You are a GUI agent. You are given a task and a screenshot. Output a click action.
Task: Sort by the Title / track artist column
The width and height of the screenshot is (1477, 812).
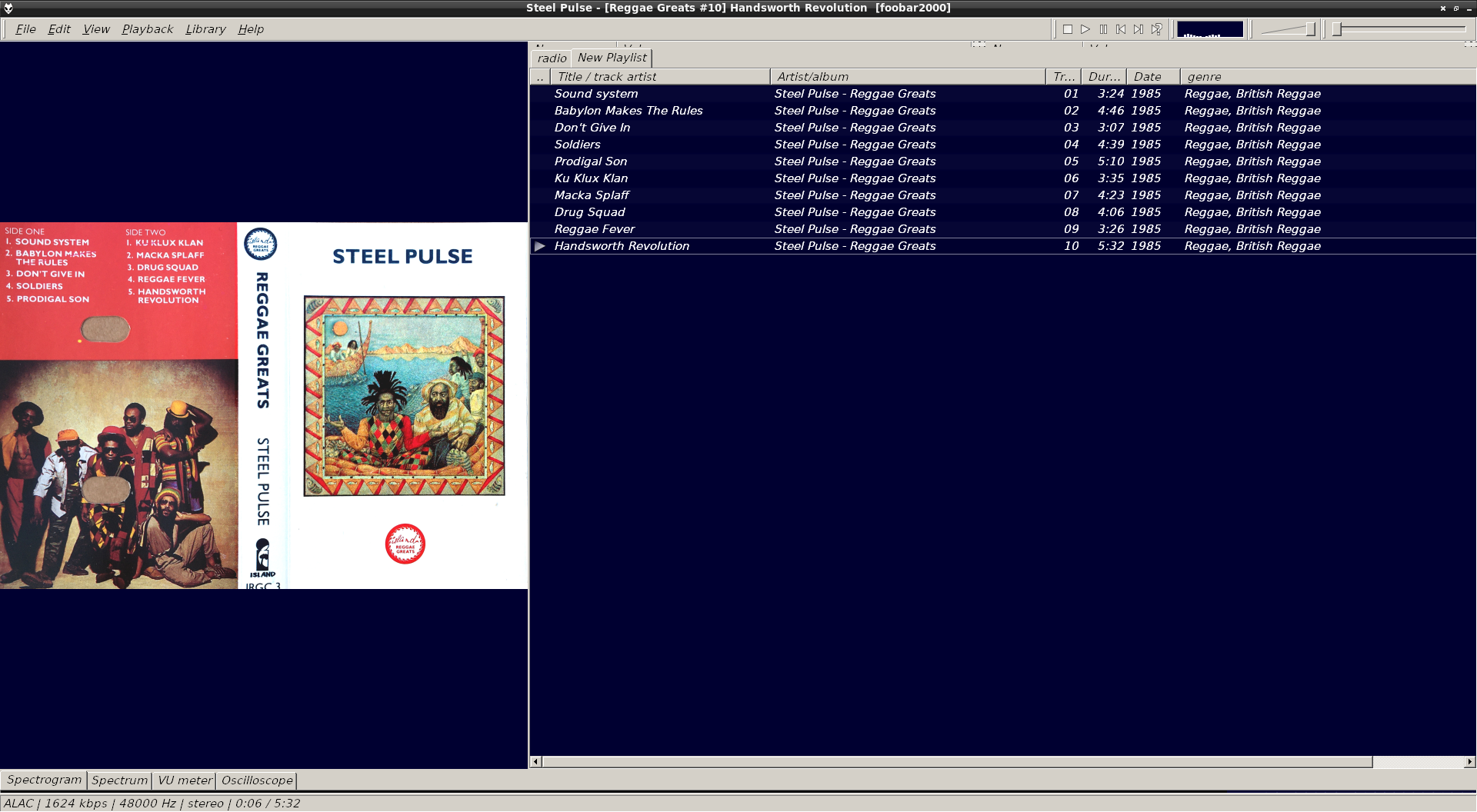tap(660, 77)
